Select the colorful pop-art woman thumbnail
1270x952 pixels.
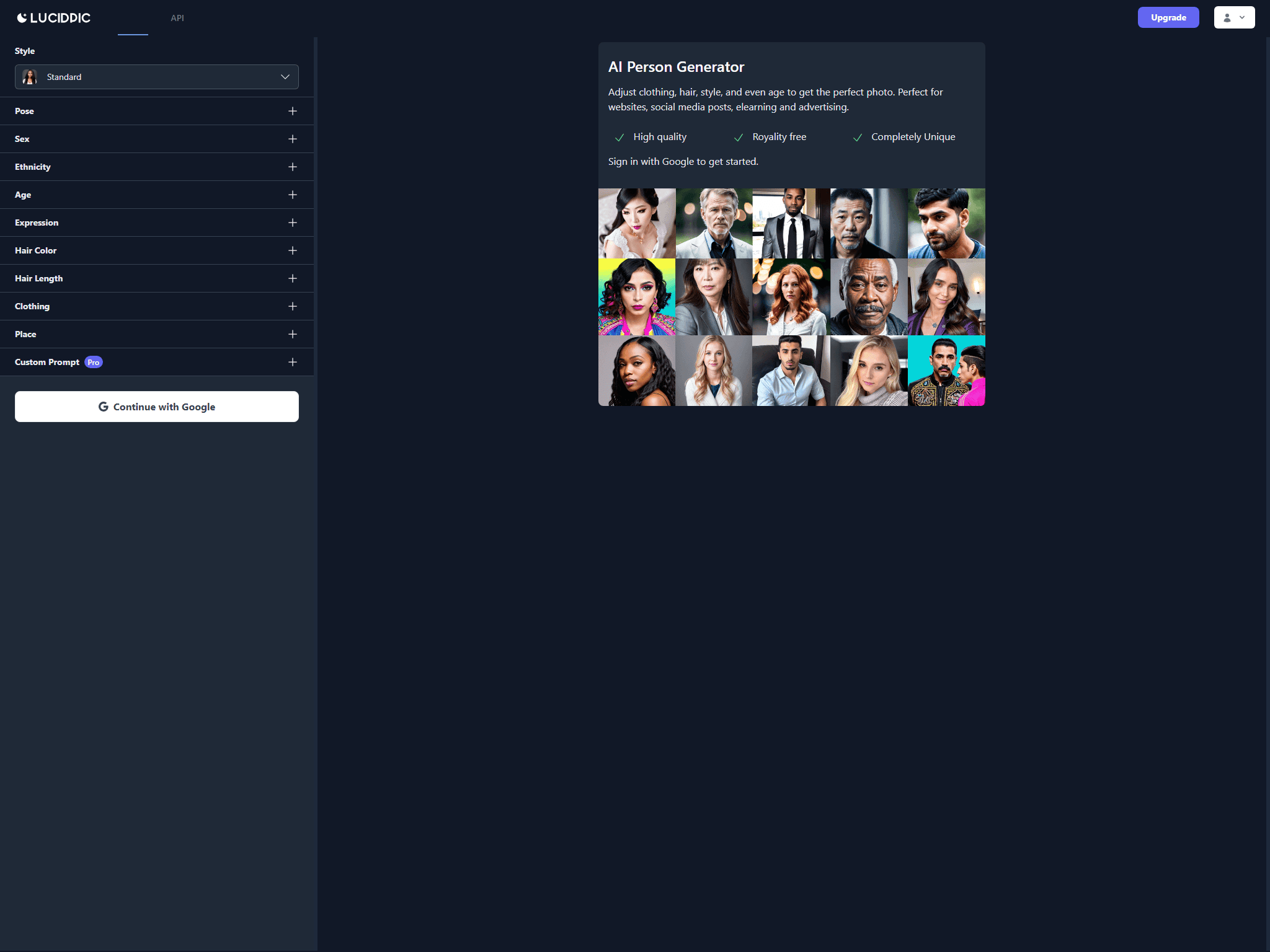[637, 297]
